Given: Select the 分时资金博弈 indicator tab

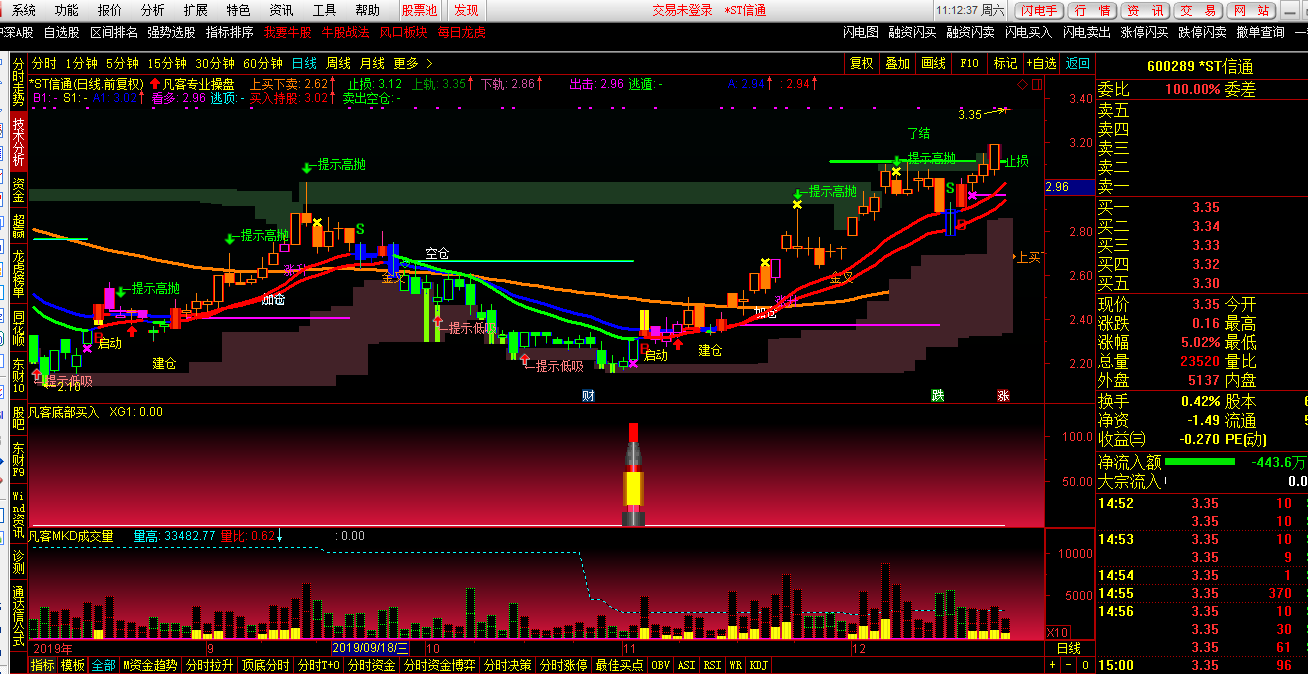Looking at the screenshot, I should click(440, 665).
